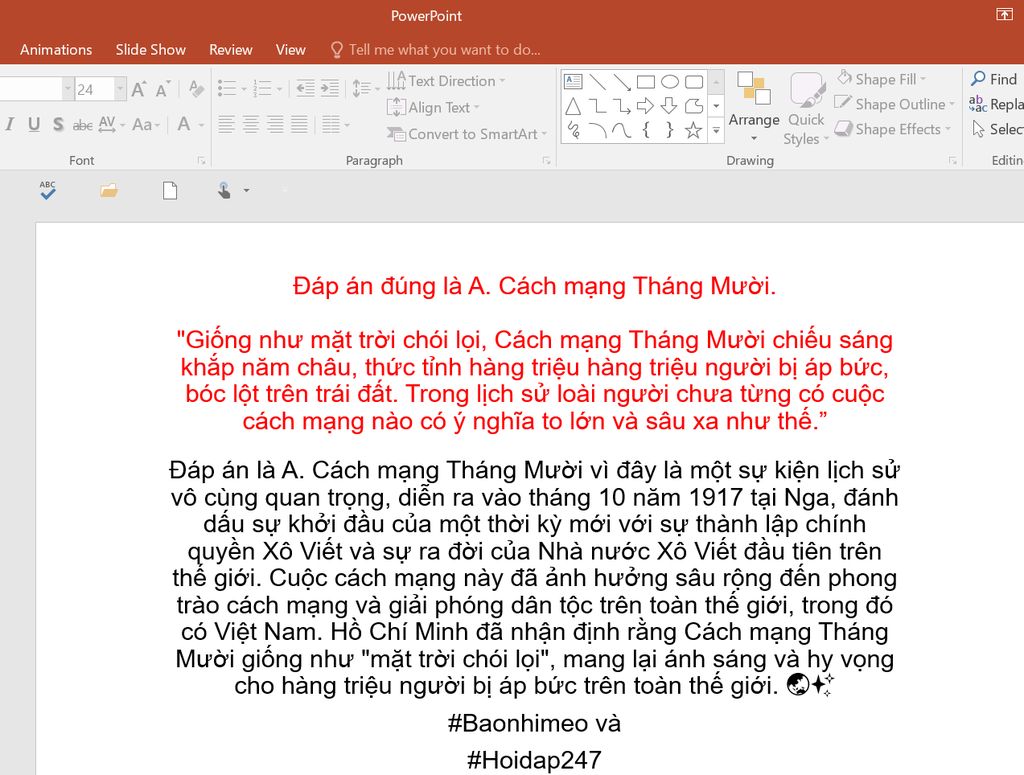
Task: Open Change Case Aa dropdown
Action: coord(146,124)
